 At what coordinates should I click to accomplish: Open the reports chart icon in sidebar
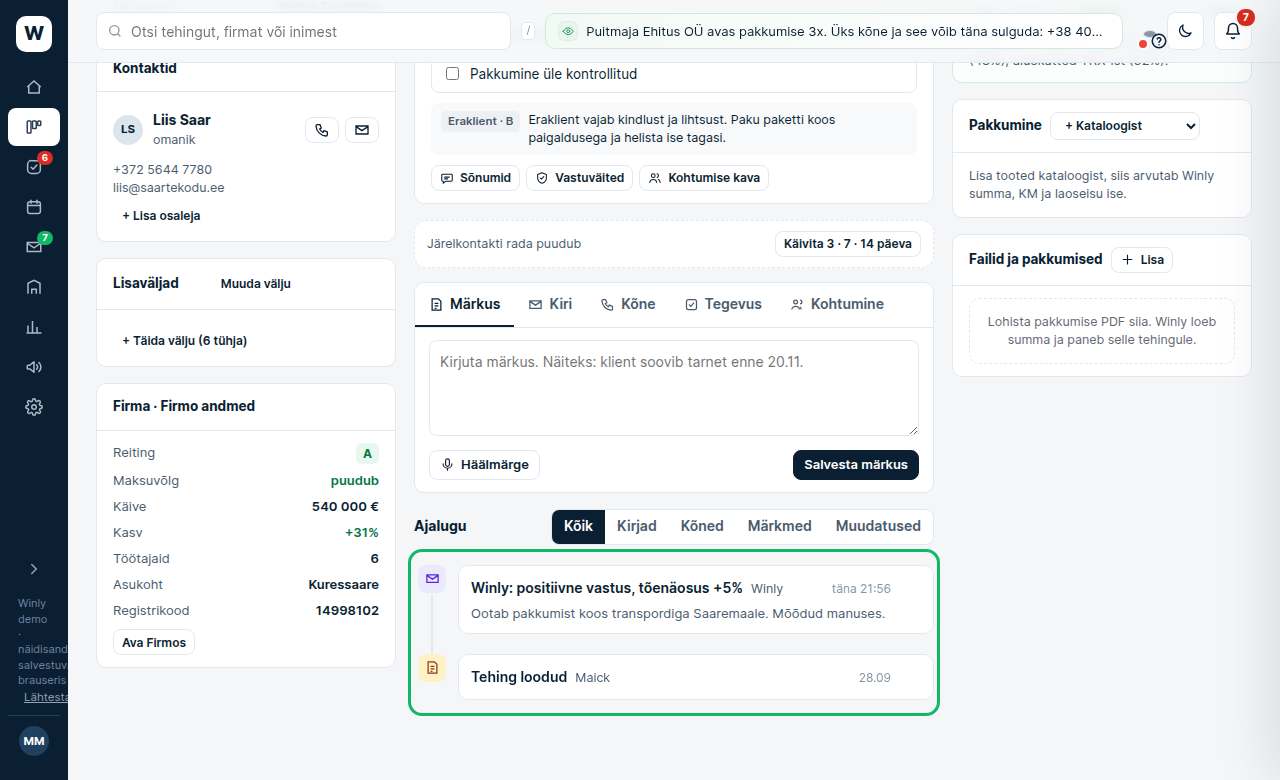pyautogui.click(x=34, y=327)
